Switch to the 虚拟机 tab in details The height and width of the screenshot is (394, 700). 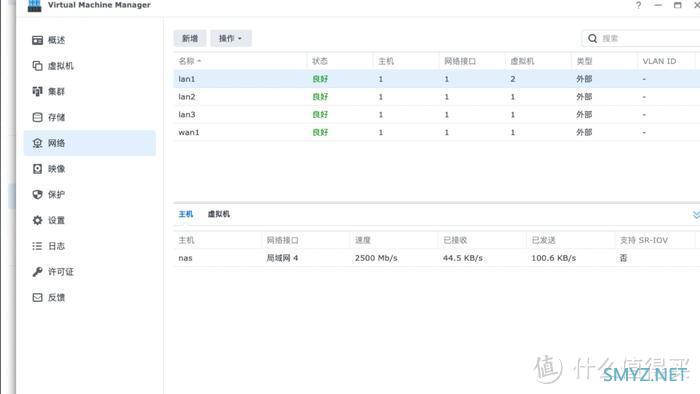[x=219, y=214]
